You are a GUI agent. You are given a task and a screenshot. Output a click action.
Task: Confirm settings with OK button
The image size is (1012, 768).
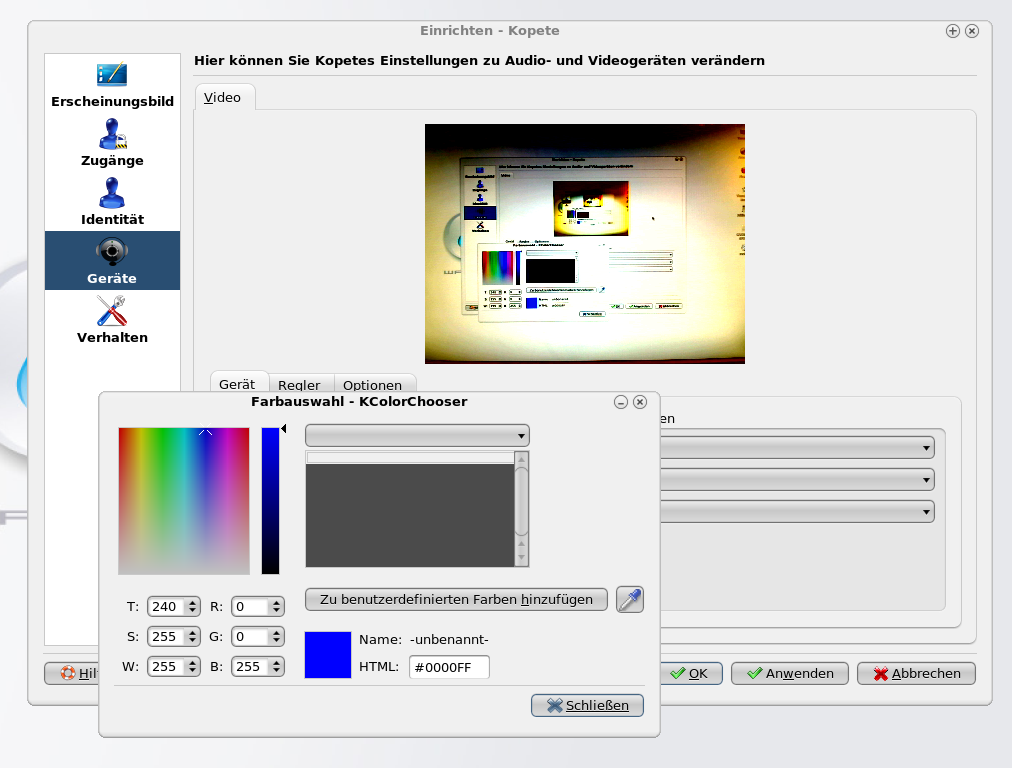tap(689, 673)
